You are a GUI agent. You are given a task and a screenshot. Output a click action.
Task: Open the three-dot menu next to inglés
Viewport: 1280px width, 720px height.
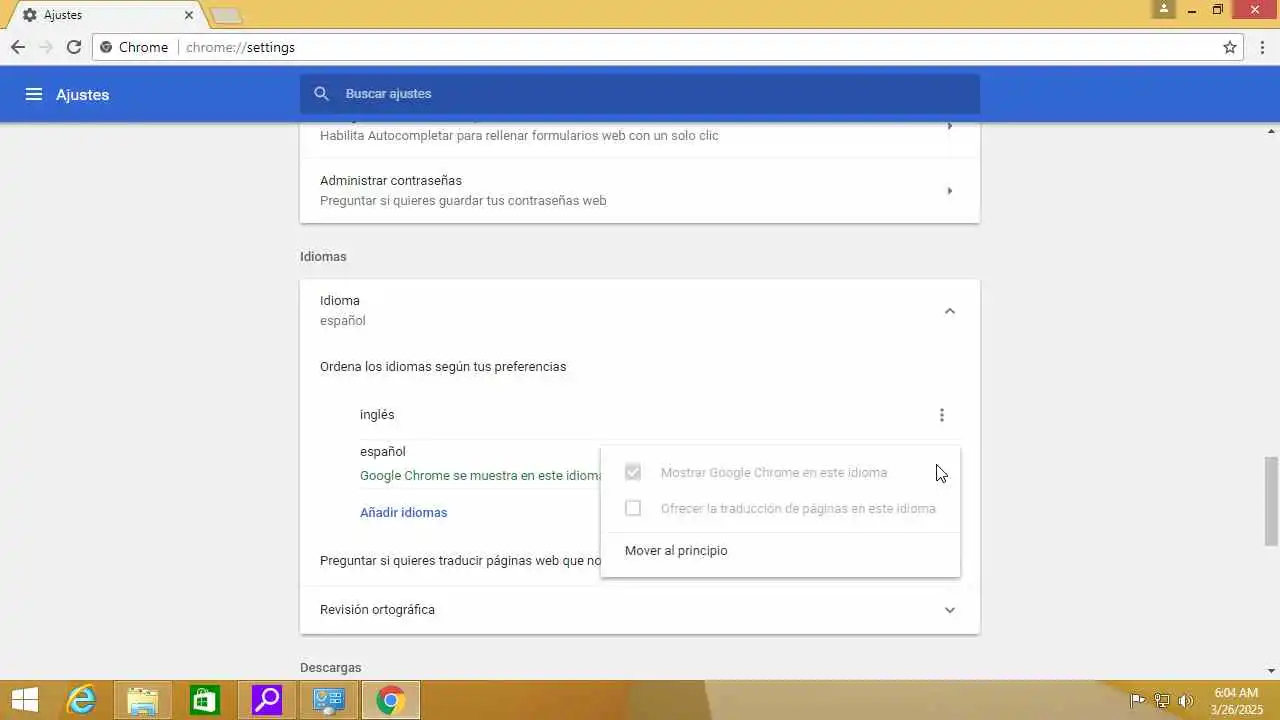pos(941,415)
